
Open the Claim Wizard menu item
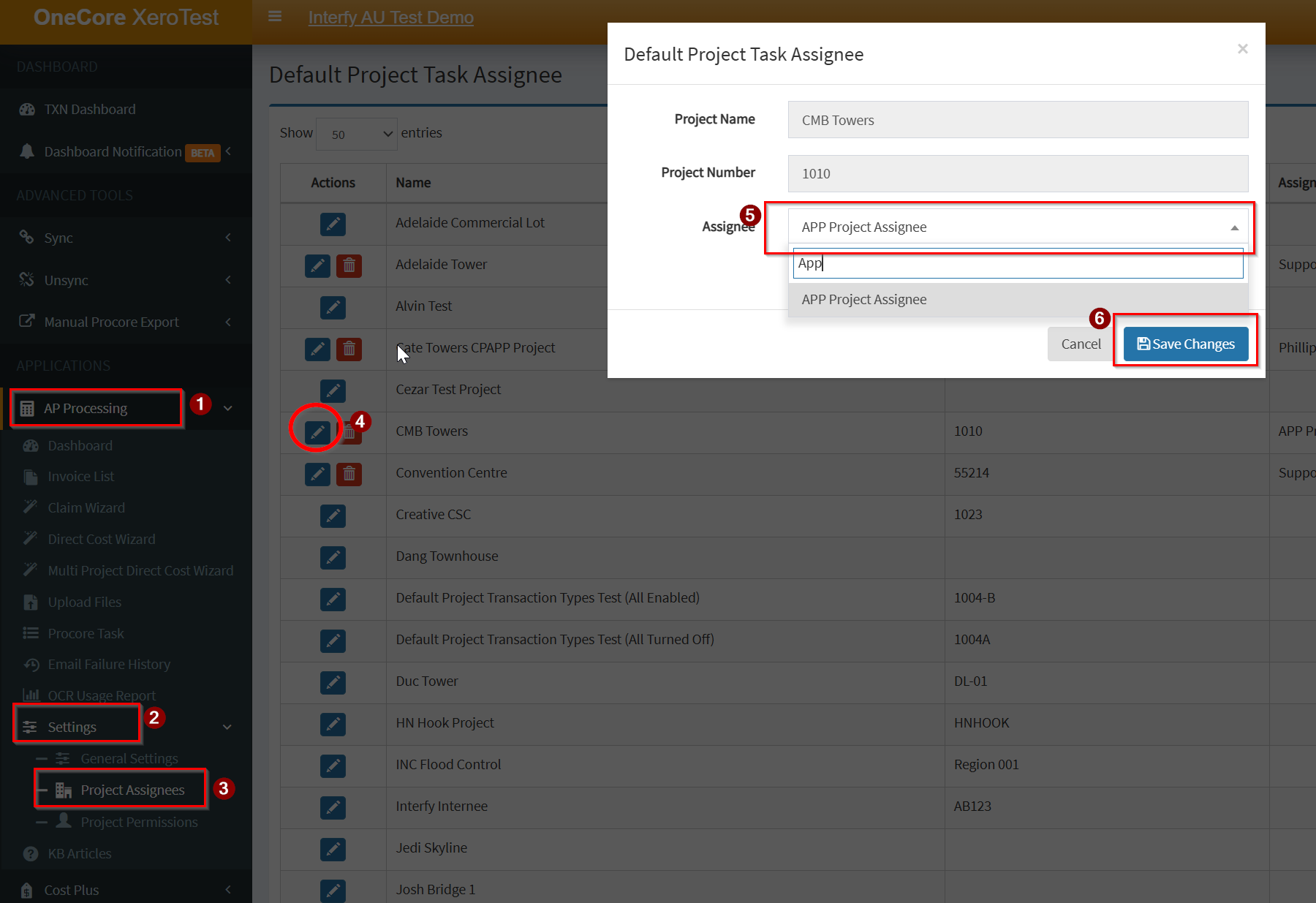click(86, 507)
